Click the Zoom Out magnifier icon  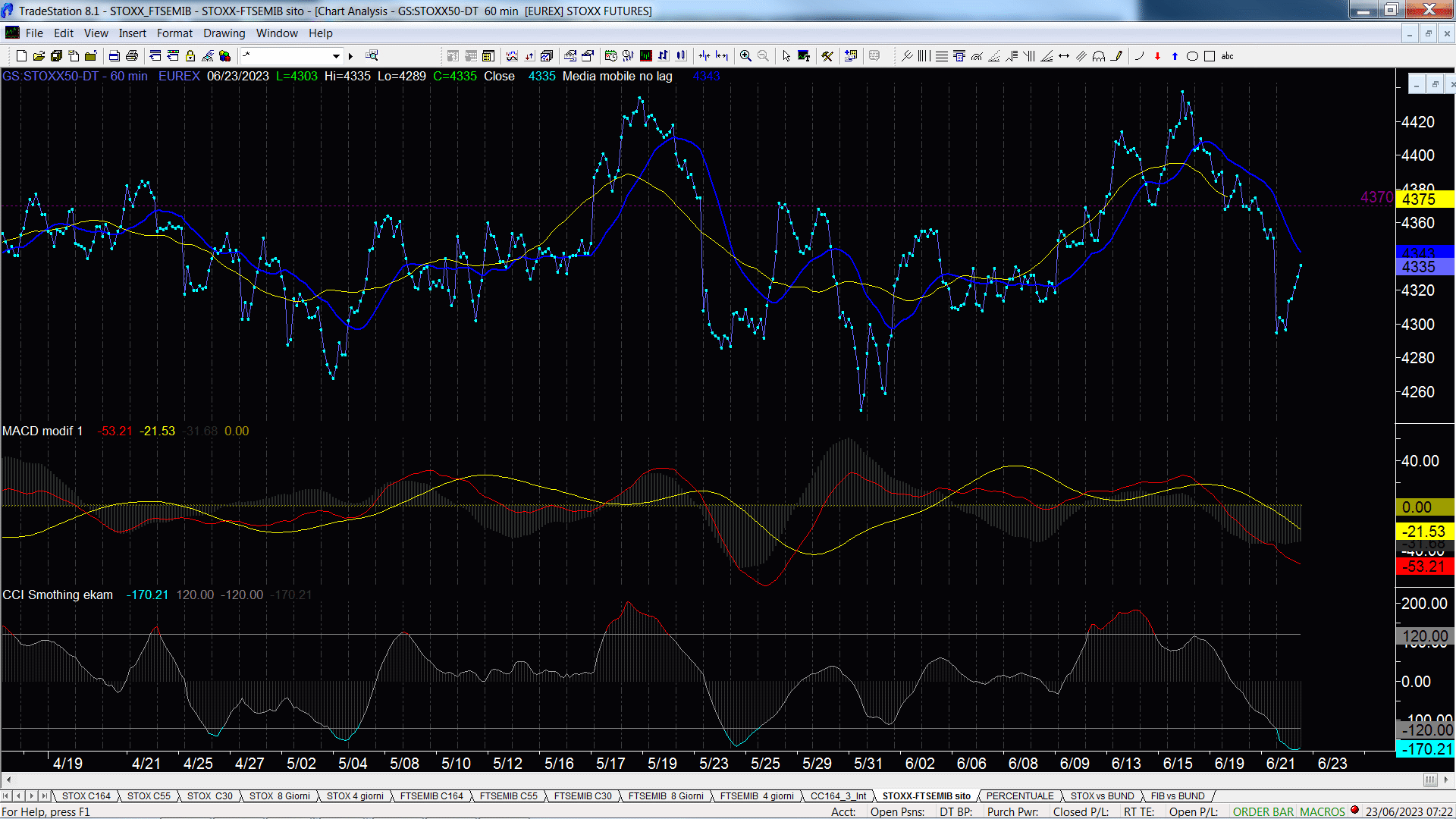pos(764,56)
